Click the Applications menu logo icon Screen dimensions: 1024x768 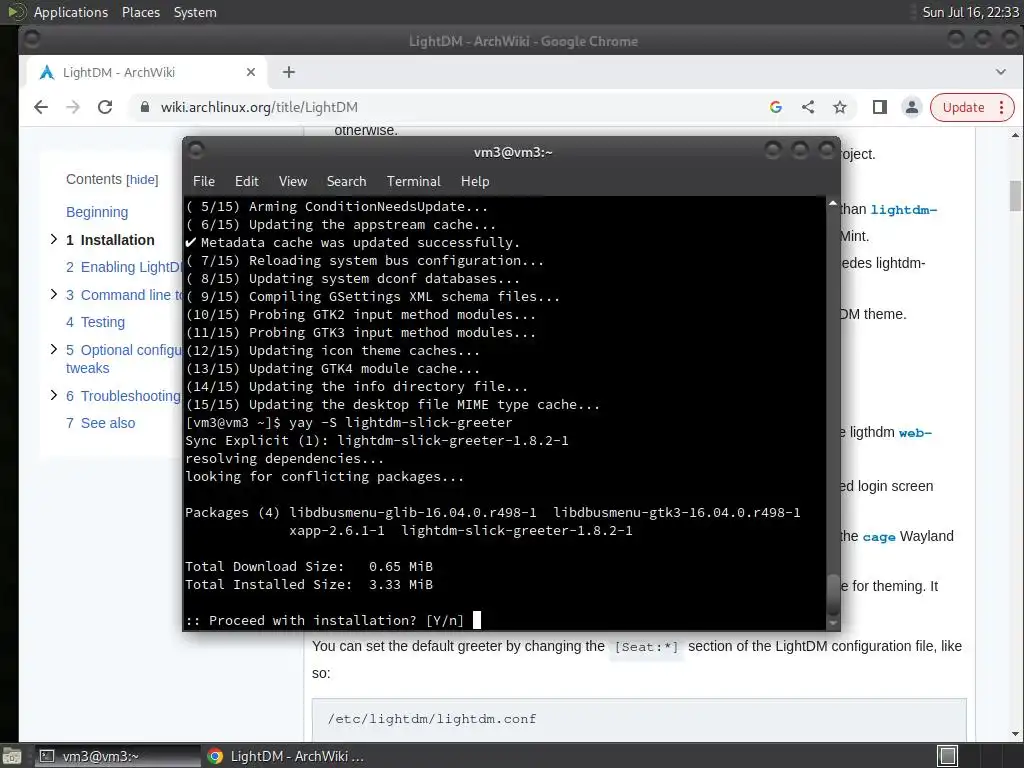tap(16, 12)
